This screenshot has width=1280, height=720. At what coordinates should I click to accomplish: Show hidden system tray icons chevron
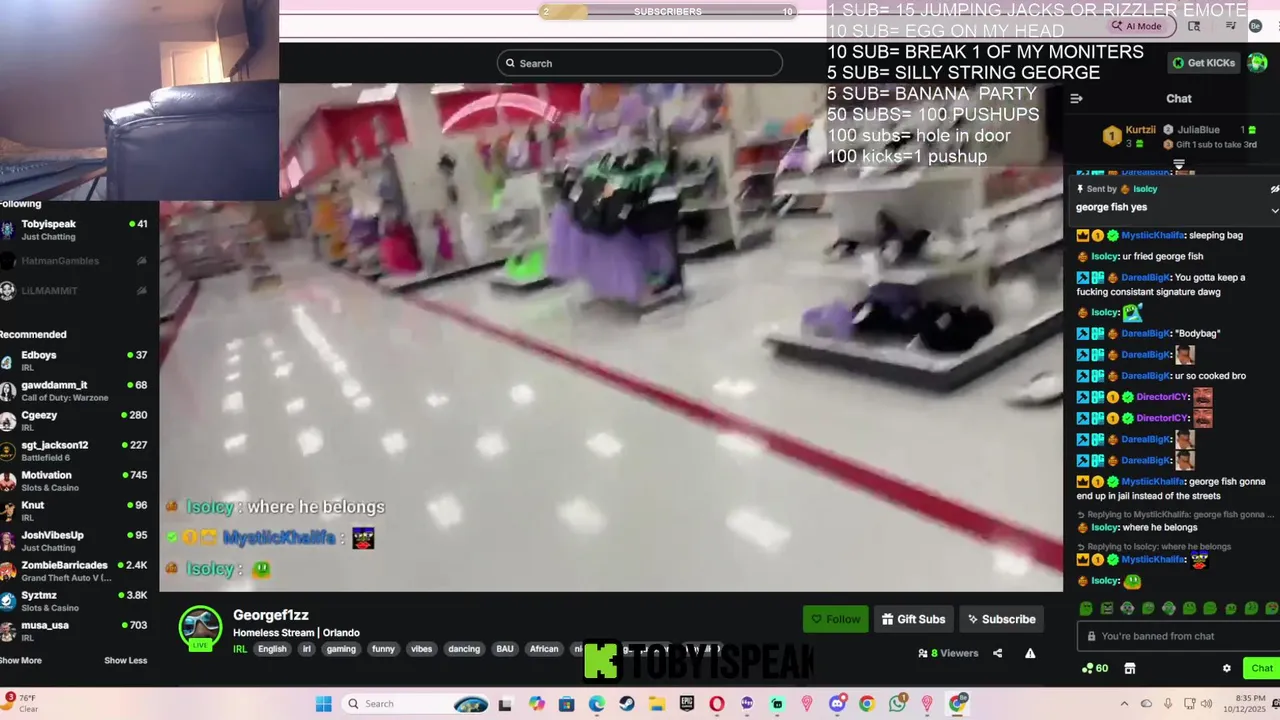click(x=1124, y=704)
